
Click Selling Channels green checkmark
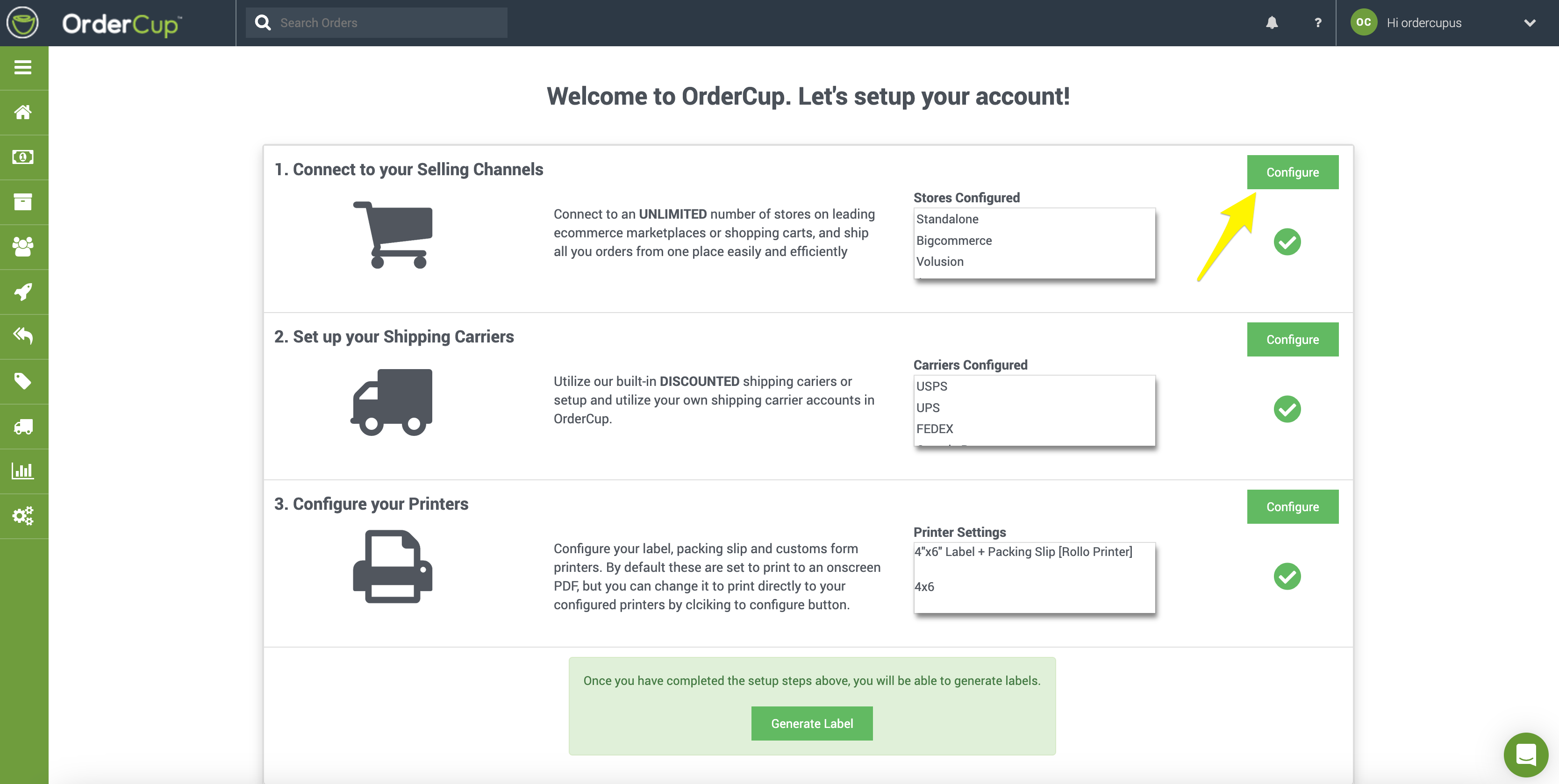click(1287, 242)
